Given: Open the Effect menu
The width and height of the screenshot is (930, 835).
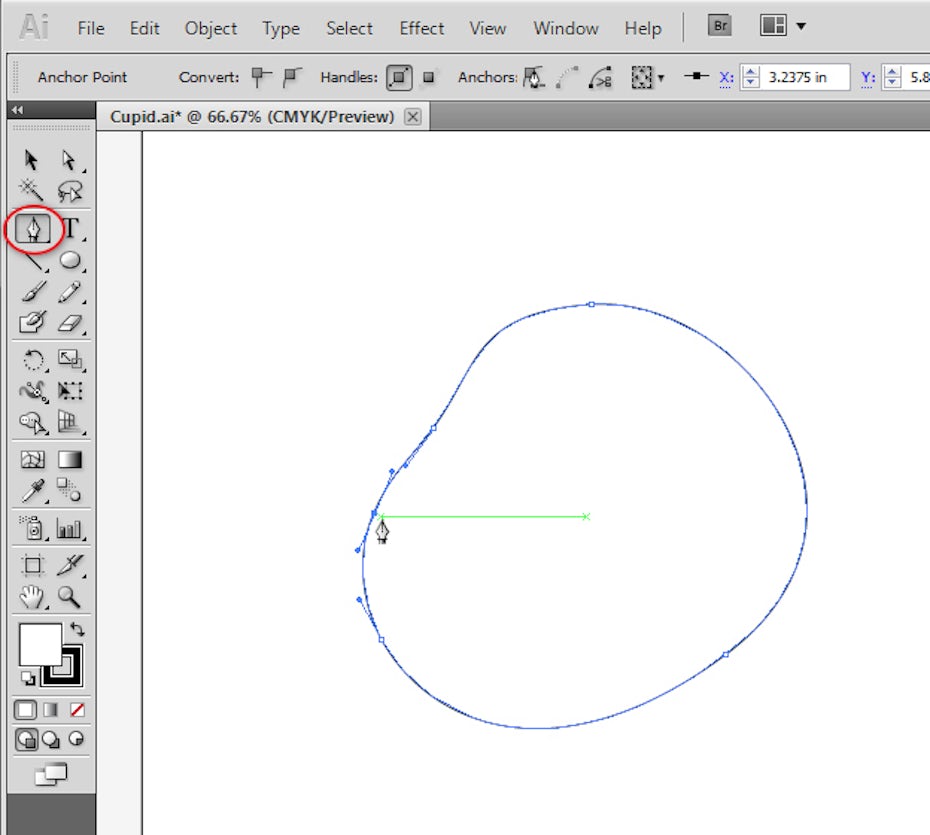Looking at the screenshot, I should coord(421,28).
